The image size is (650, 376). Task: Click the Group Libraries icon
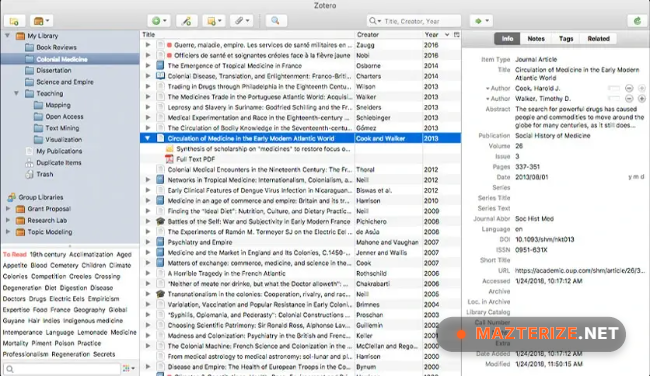click(x=12, y=197)
